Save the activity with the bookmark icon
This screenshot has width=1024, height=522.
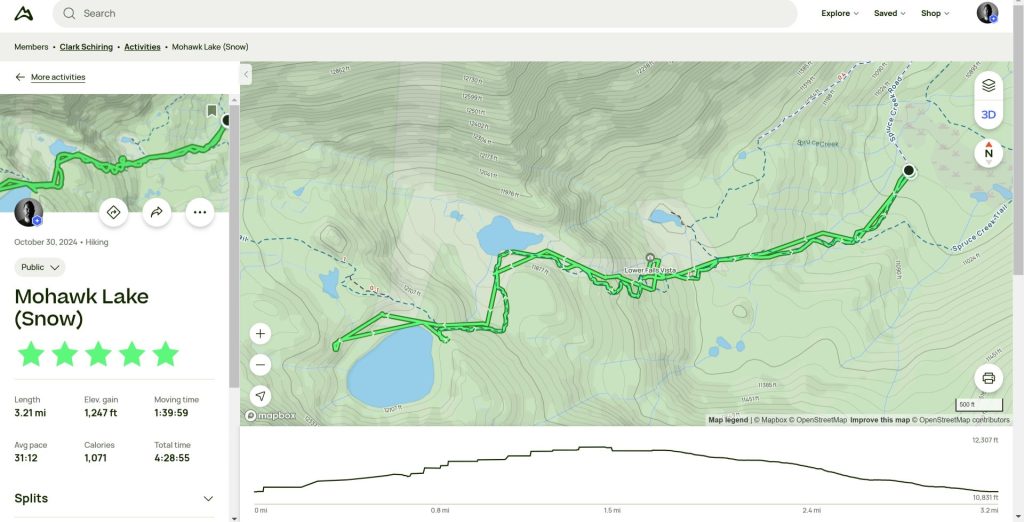pyautogui.click(x=212, y=111)
